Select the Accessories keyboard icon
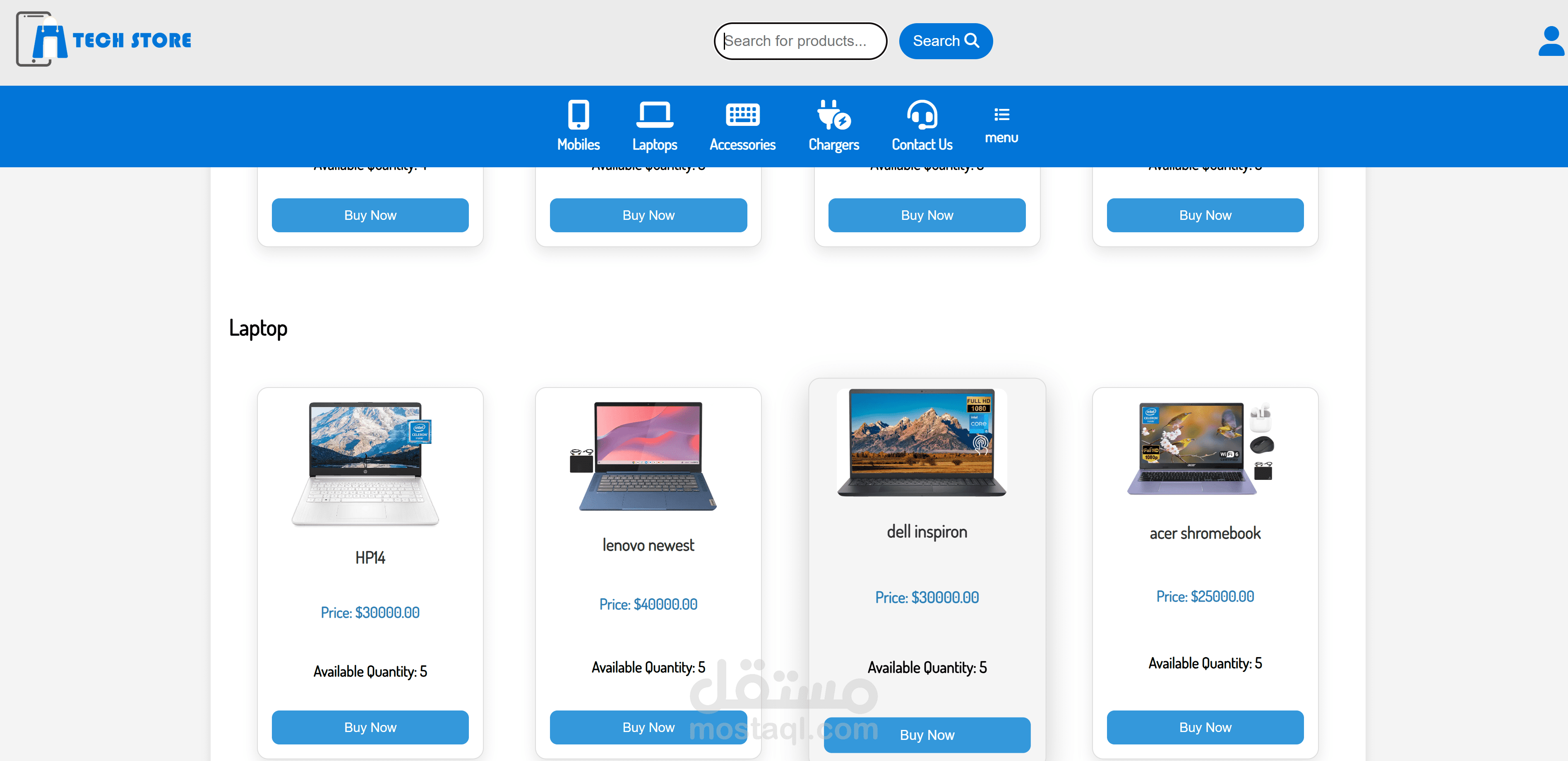The height and width of the screenshot is (761, 1568). [x=742, y=114]
